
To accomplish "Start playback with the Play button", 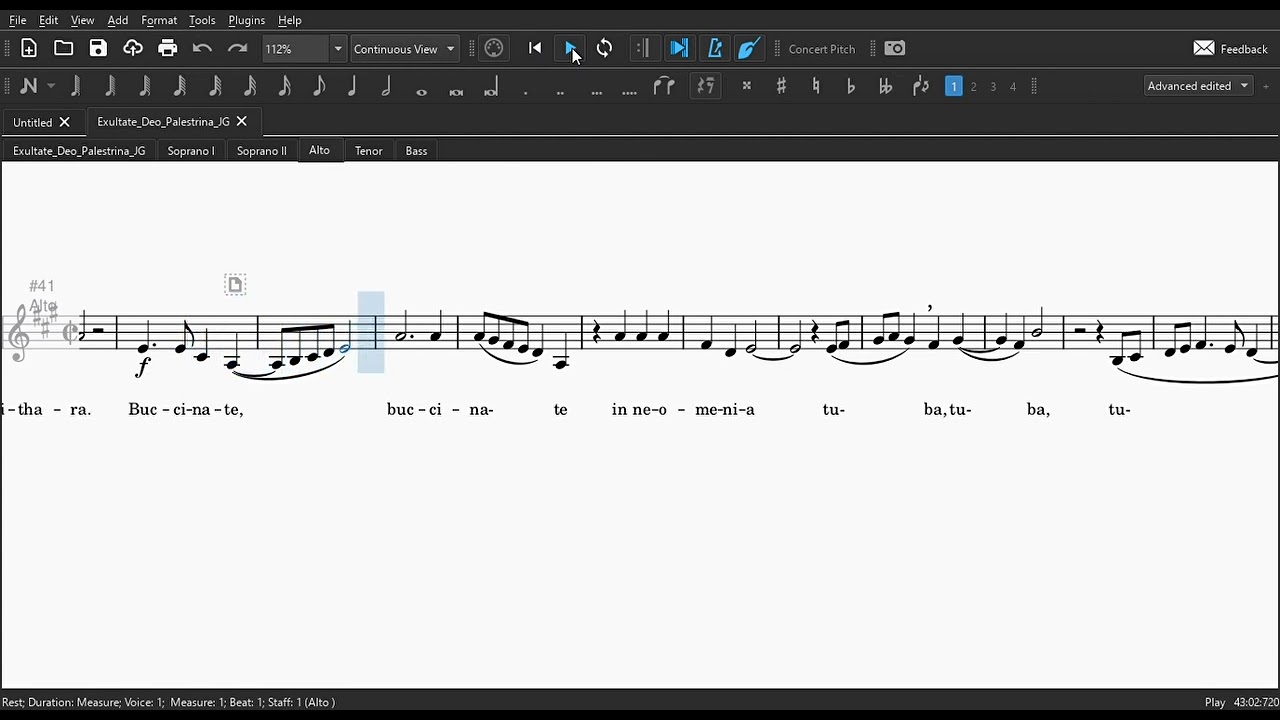I will pyautogui.click(x=570, y=48).
